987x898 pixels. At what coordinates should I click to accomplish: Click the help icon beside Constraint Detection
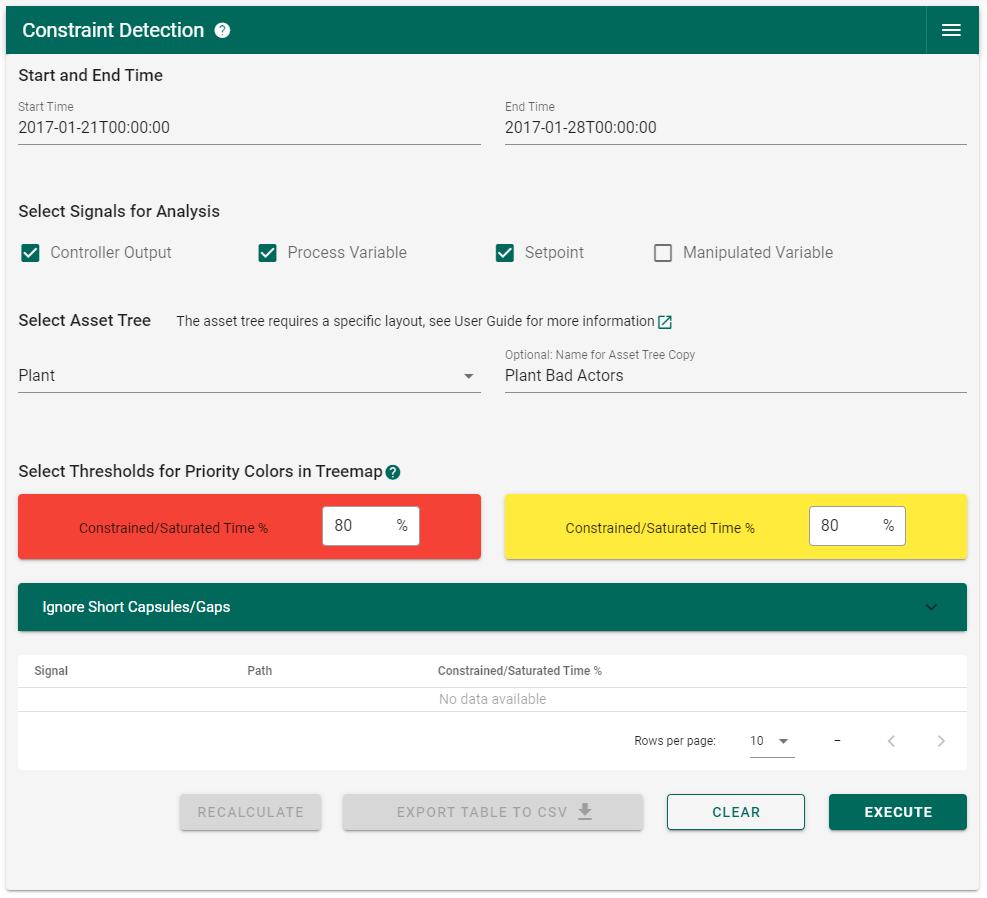click(222, 30)
